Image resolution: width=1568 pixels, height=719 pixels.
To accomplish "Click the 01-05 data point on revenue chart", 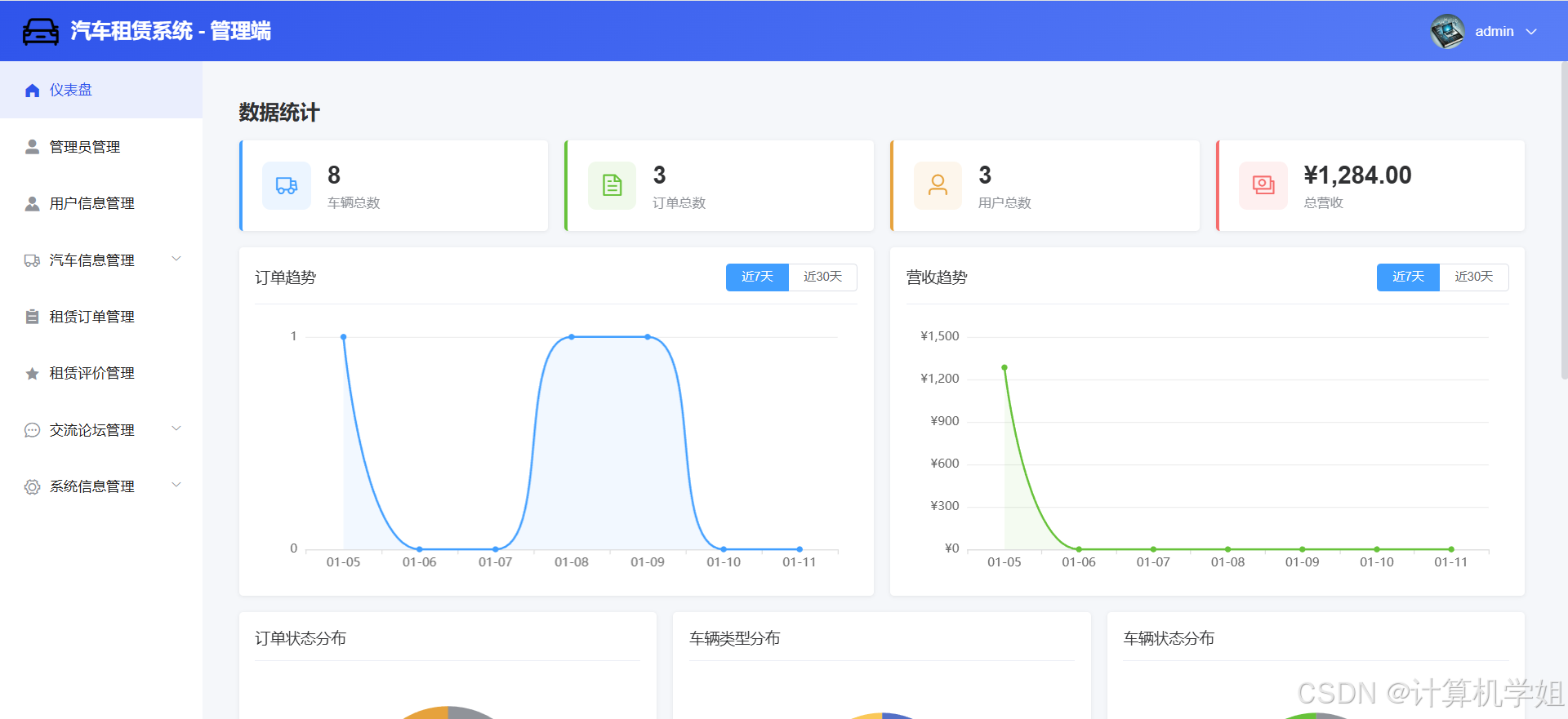I will click(1004, 368).
